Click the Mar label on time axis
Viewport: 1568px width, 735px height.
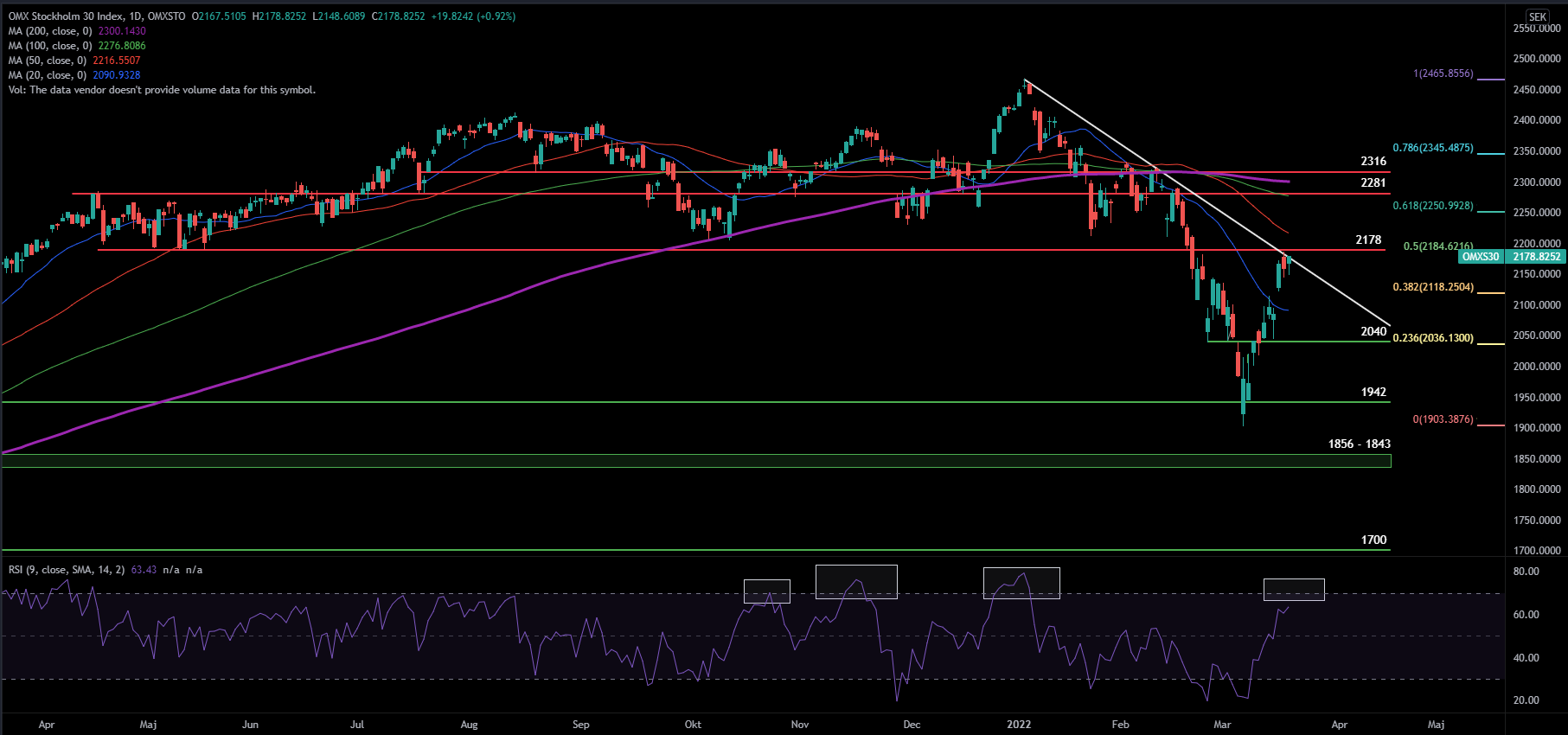click(x=1222, y=725)
